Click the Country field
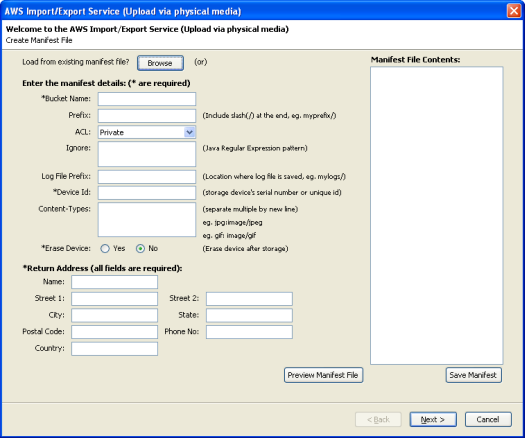 tap(115, 349)
